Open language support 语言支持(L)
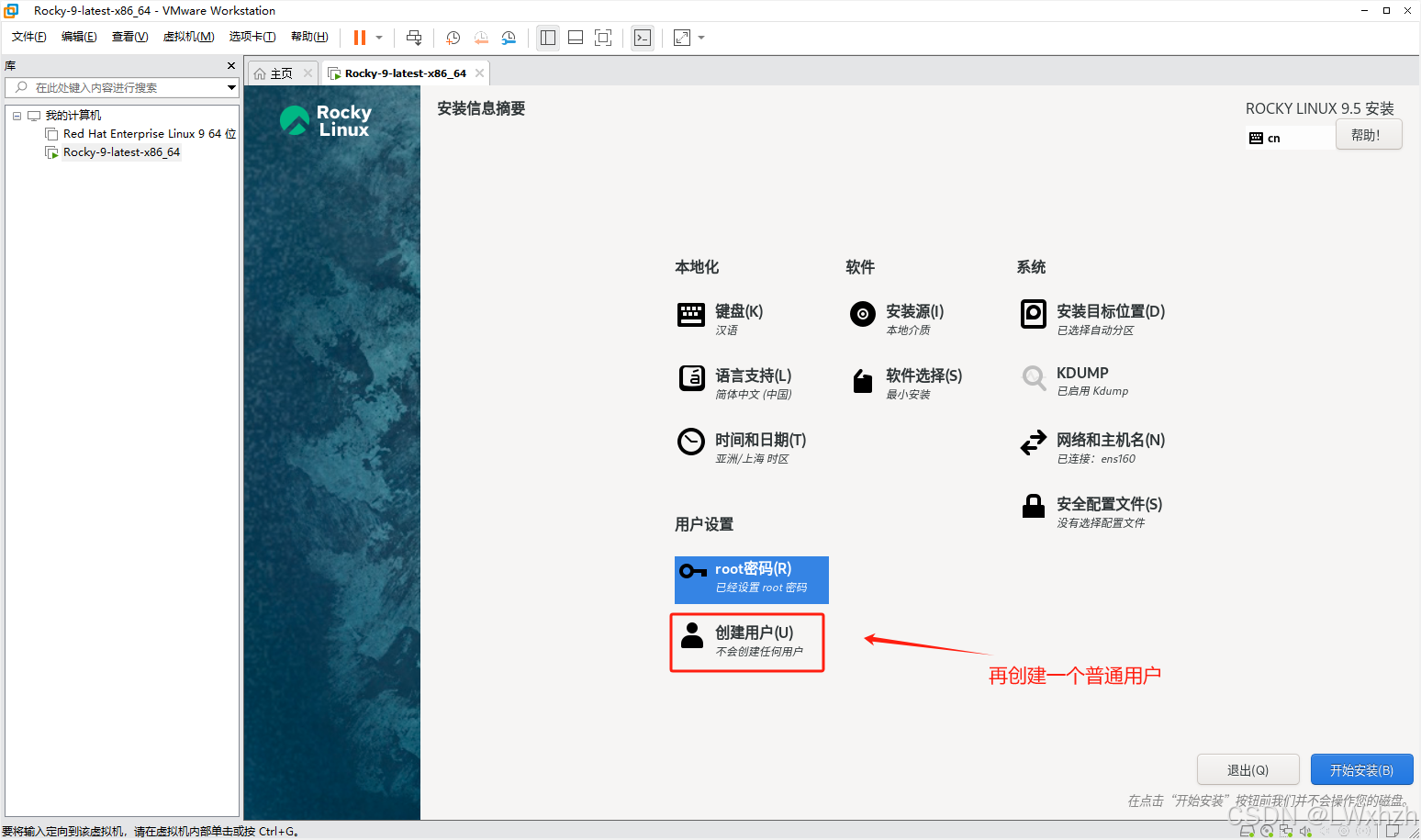Screen dimensions: 1421x840 [x=735, y=383]
